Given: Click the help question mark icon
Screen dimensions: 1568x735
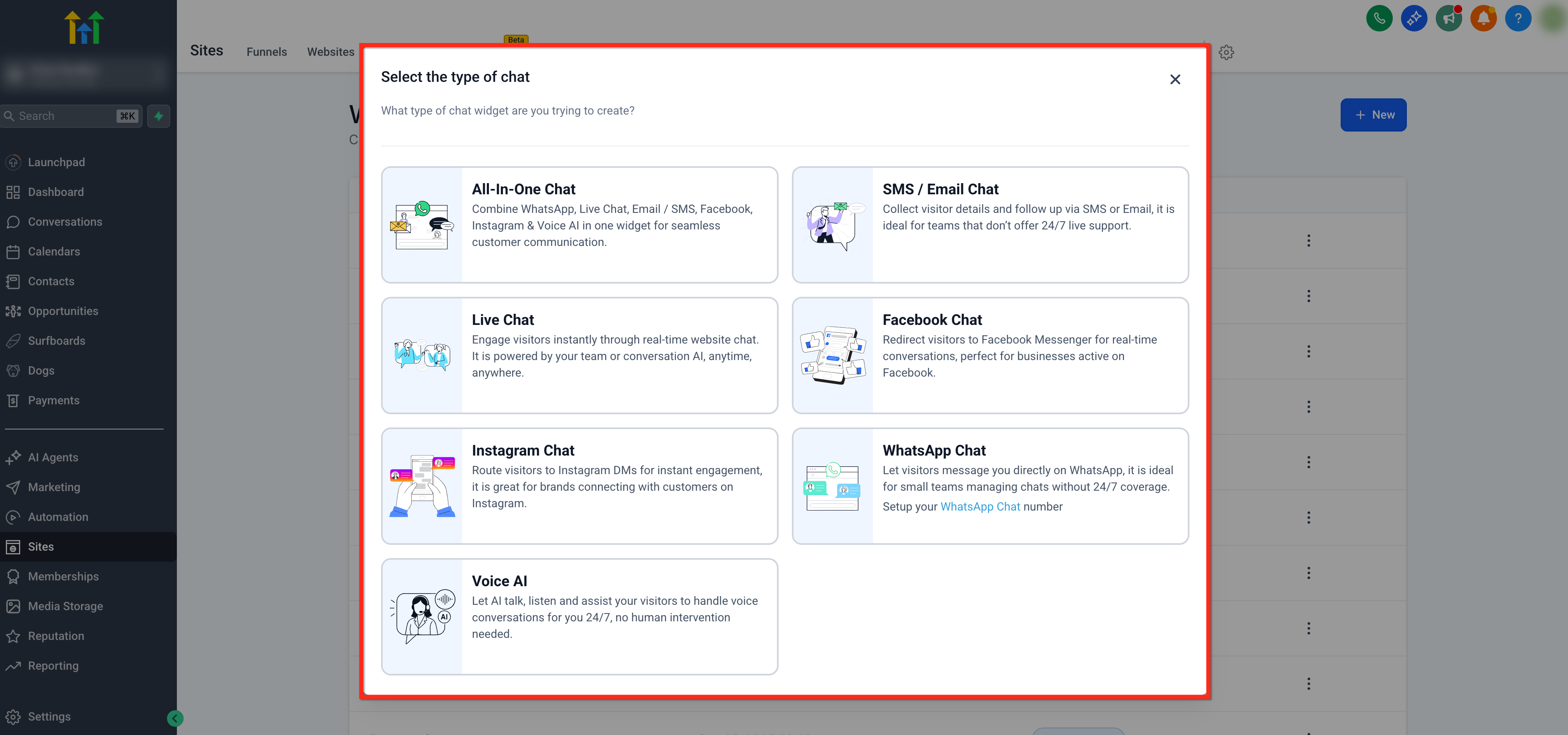Looking at the screenshot, I should 1518,18.
